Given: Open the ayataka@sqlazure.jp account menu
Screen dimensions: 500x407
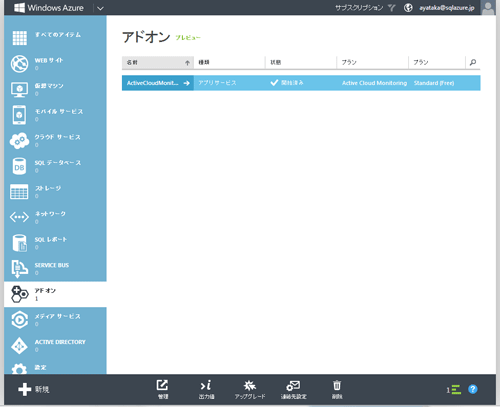Looking at the screenshot, I should coord(447,8).
